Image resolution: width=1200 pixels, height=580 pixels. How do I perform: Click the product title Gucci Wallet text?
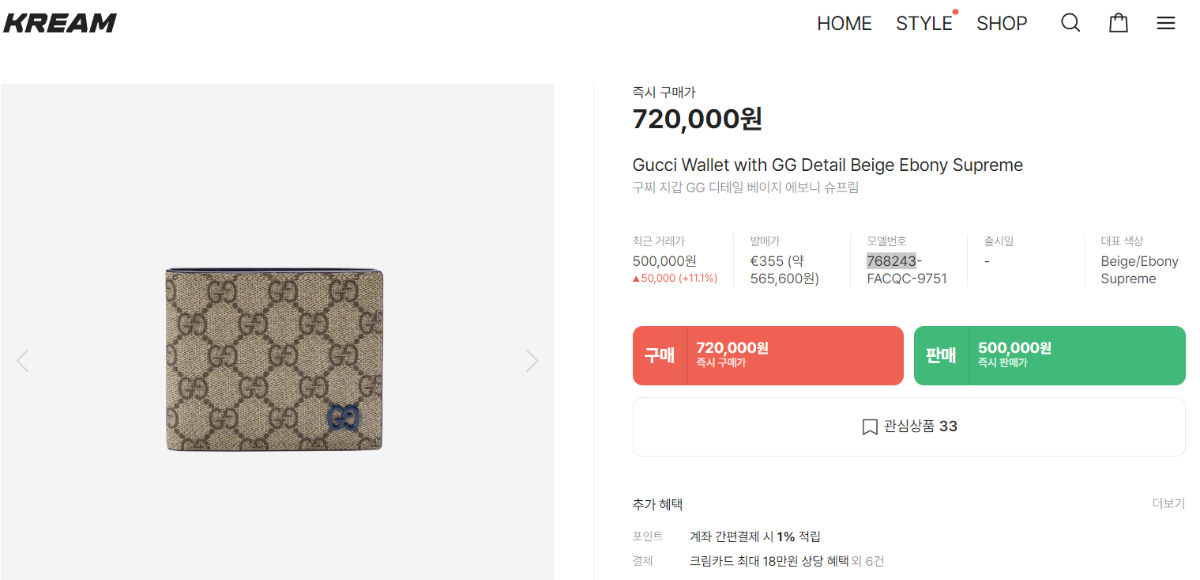coord(827,165)
